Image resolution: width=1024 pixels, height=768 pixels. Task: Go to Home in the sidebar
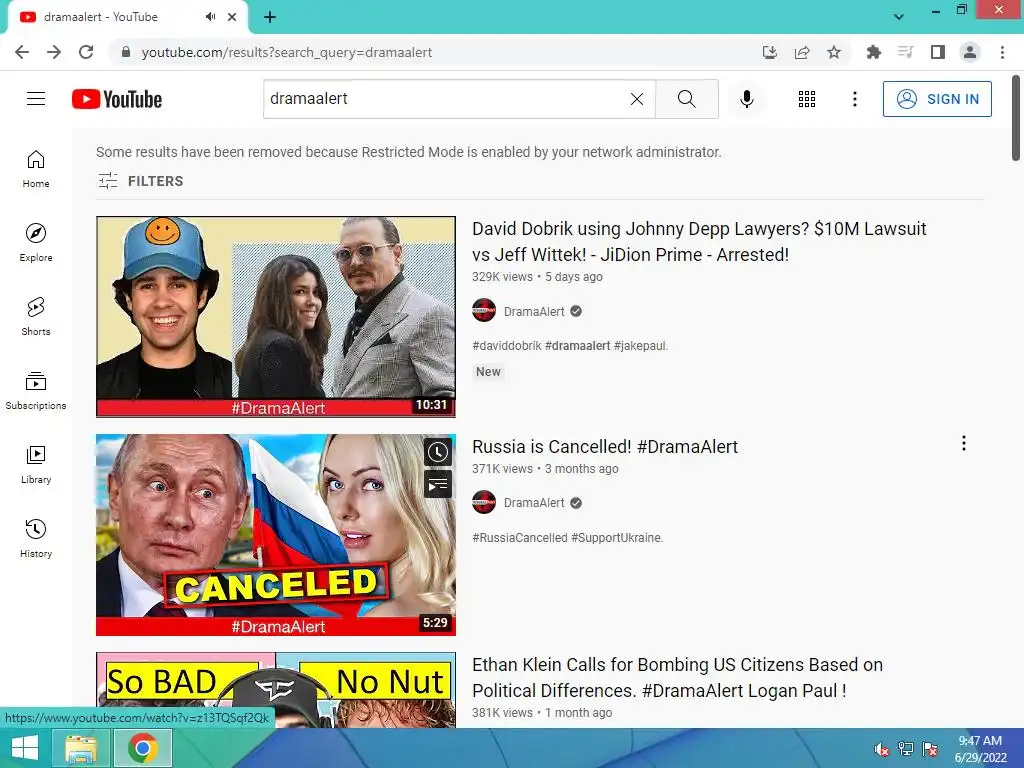pos(36,168)
